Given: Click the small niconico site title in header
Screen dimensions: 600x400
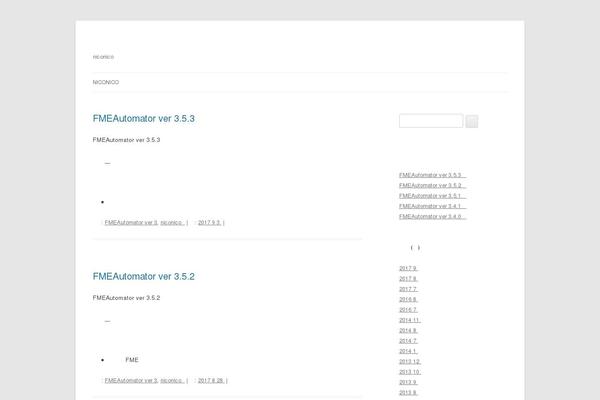Looking at the screenshot, I should pos(103,57).
